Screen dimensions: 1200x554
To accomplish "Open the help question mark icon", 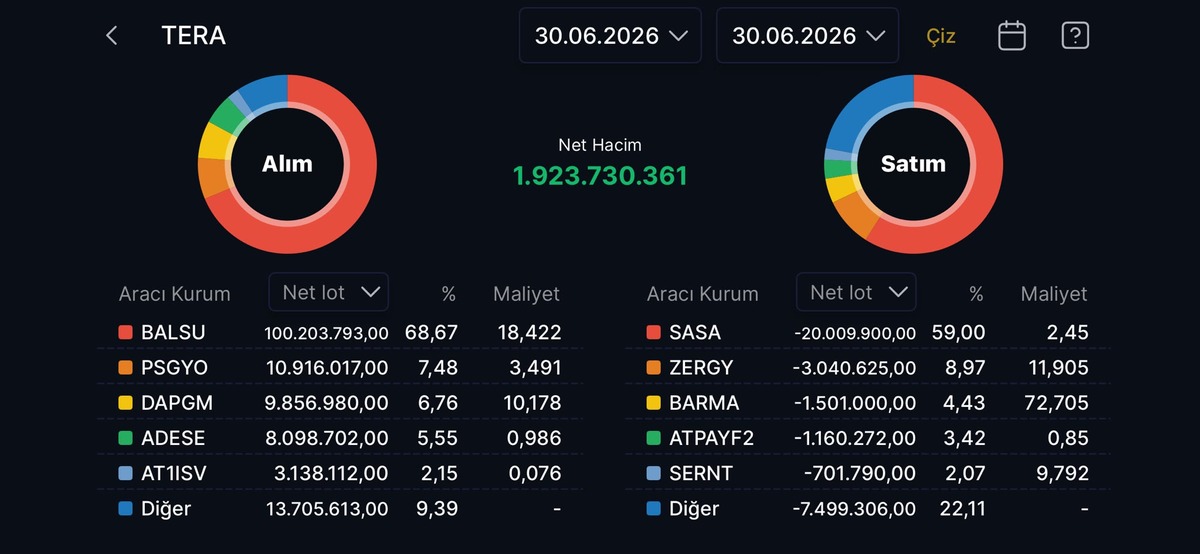I will [x=1075, y=36].
